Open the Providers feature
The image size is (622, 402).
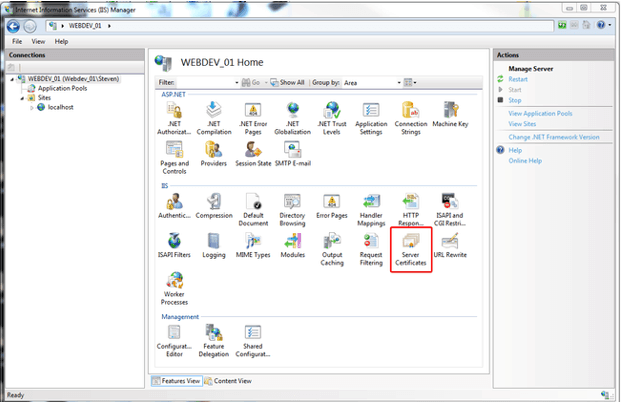pyautogui.click(x=214, y=154)
